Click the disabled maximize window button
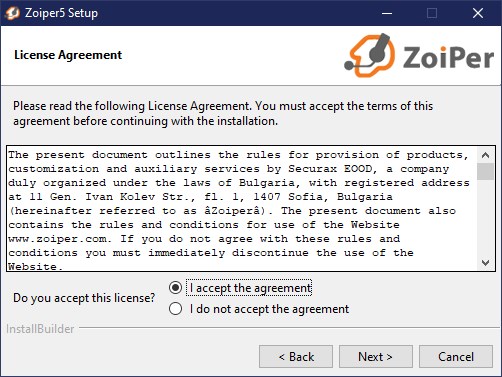 (432, 13)
